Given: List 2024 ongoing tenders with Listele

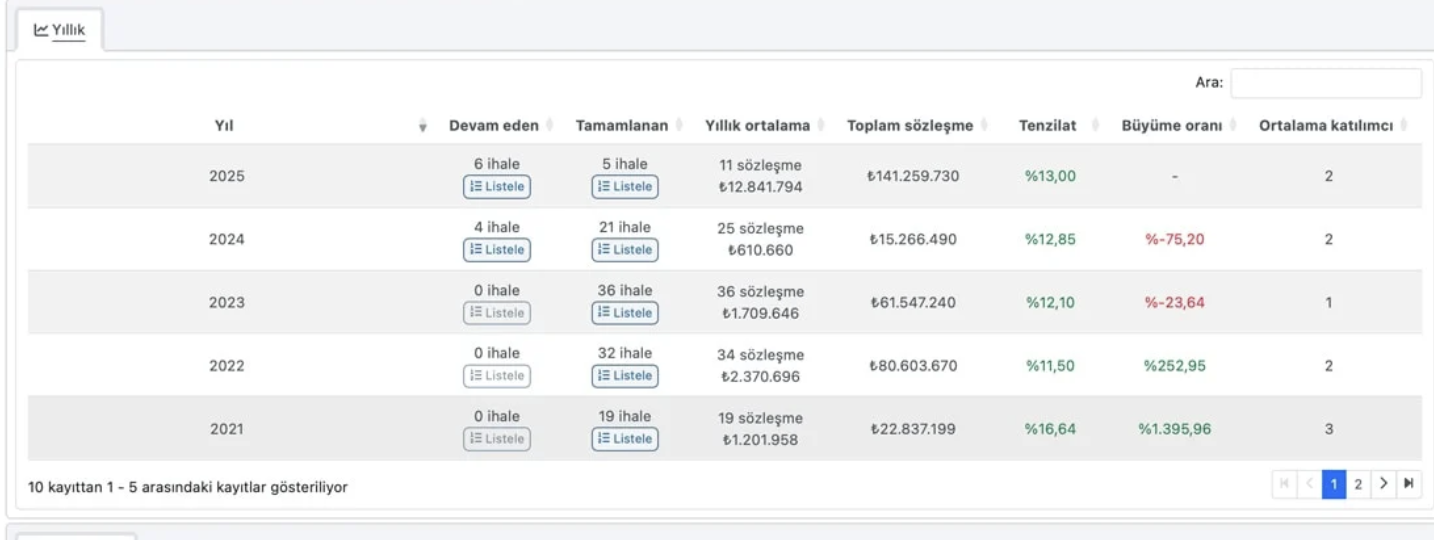Looking at the screenshot, I should (497, 250).
